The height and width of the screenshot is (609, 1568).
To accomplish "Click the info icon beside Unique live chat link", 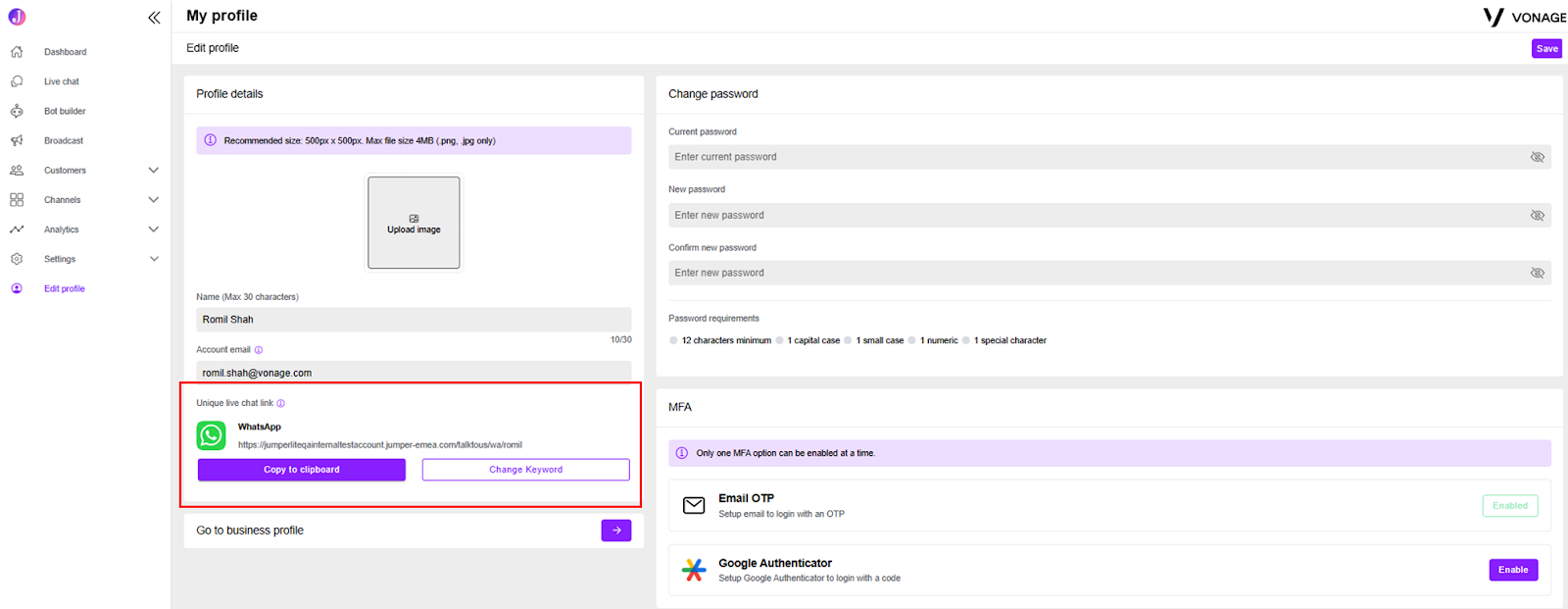I will 280,403.
